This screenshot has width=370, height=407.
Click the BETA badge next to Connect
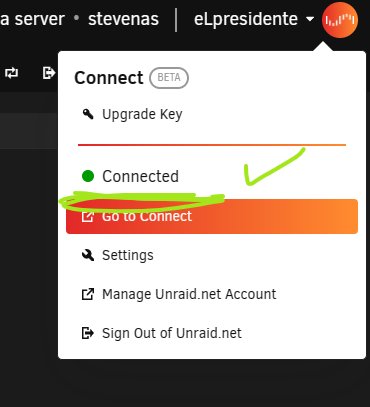click(x=169, y=78)
